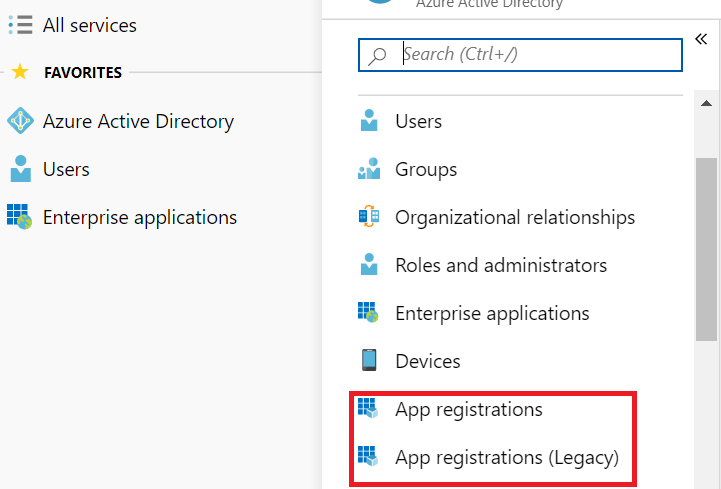Click the App registrations icon
Screen dimensions: 721x489
pos(369,409)
